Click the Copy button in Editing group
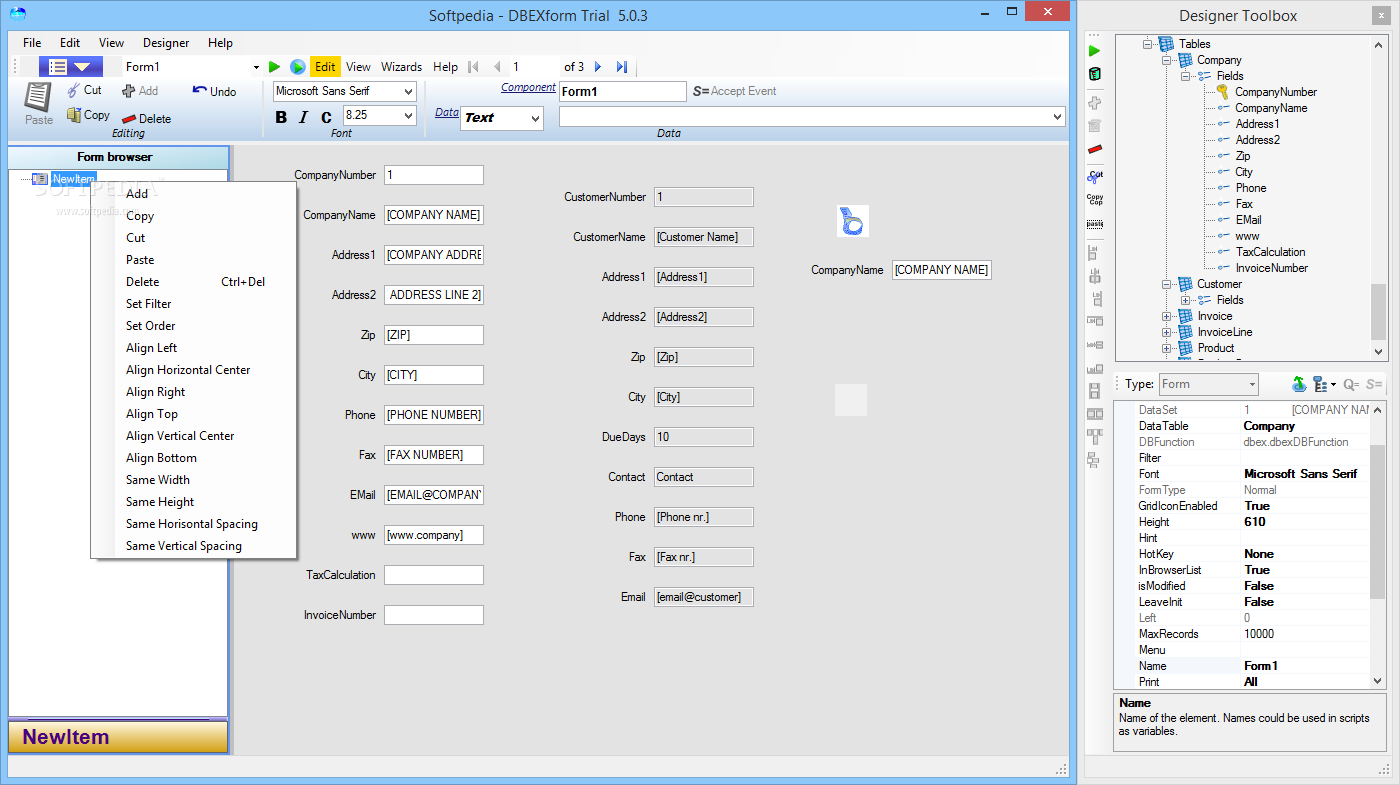 (88, 115)
